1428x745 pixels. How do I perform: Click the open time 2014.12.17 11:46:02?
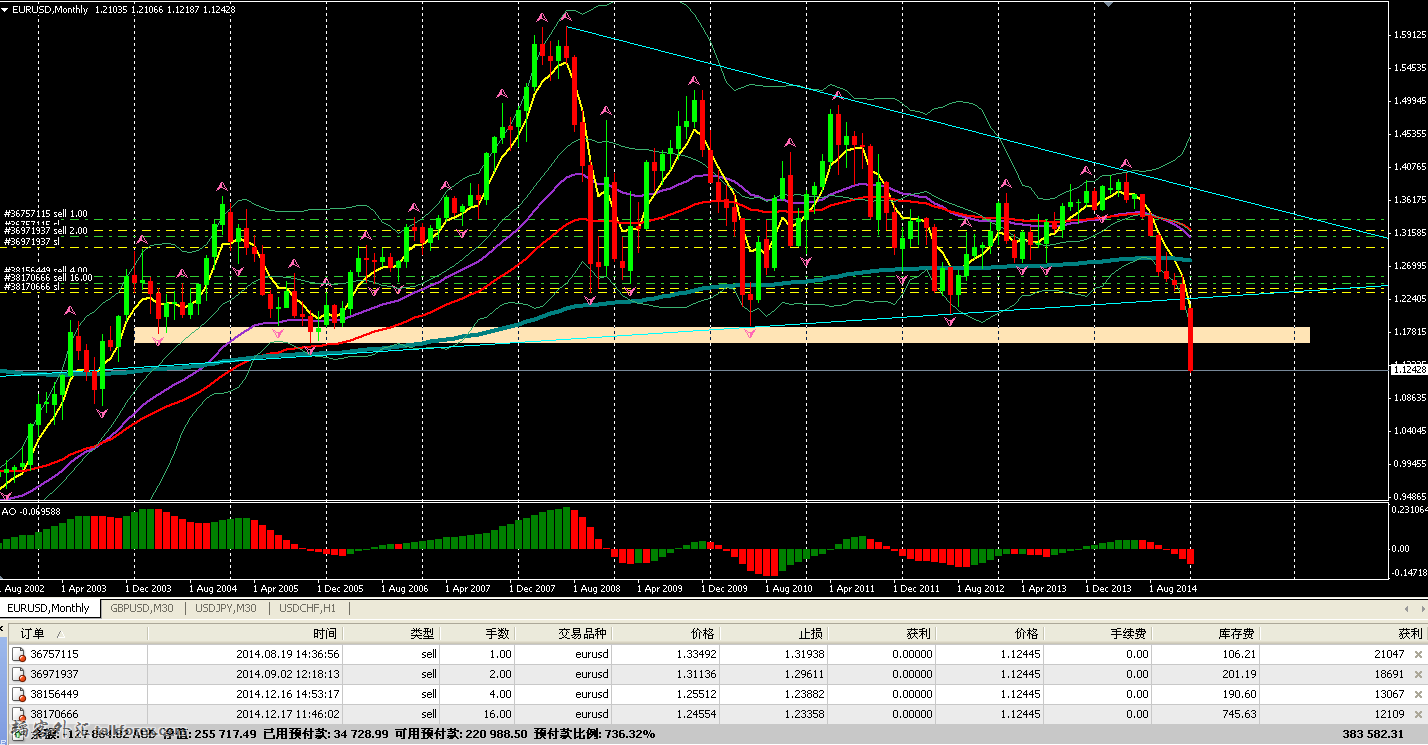click(x=288, y=714)
